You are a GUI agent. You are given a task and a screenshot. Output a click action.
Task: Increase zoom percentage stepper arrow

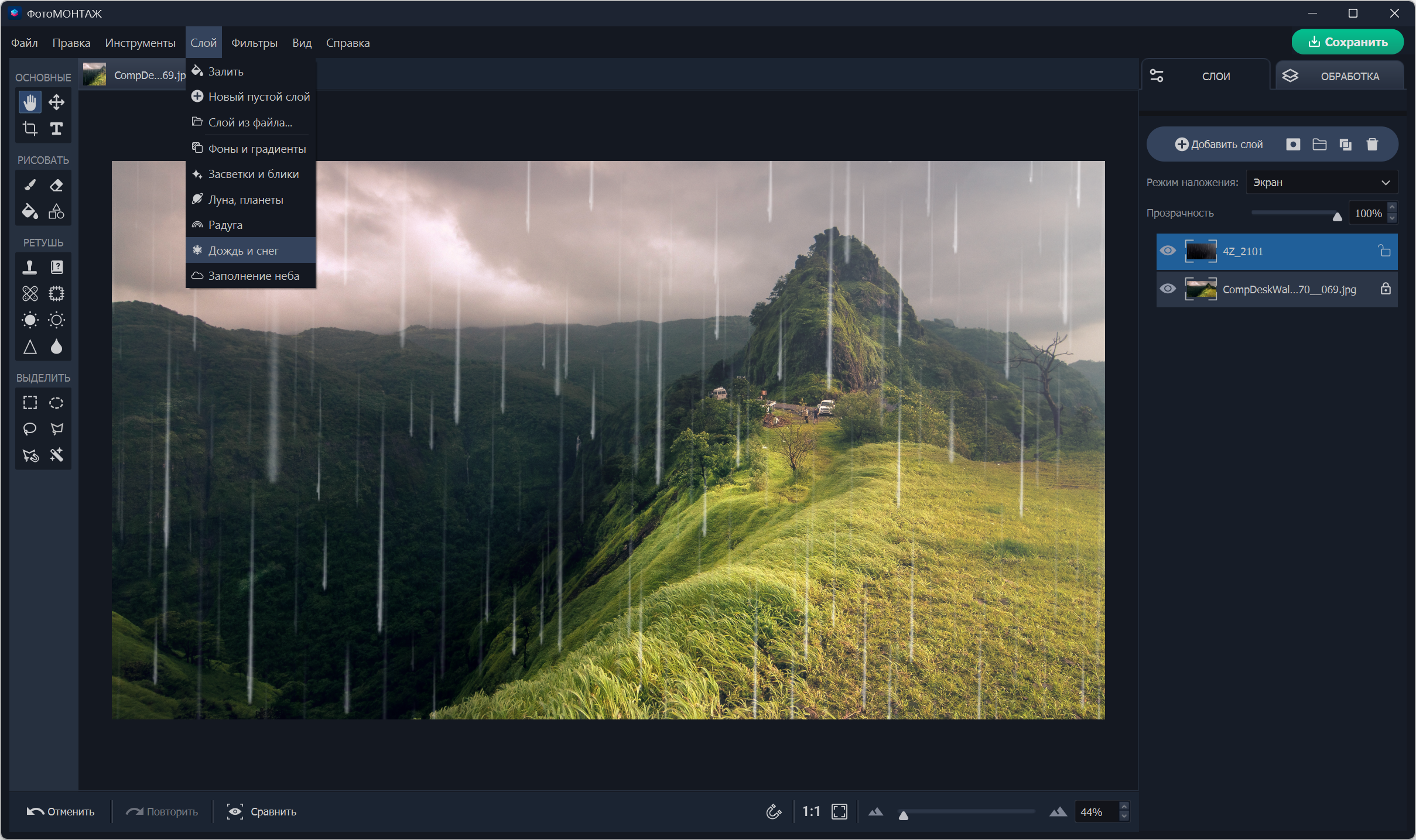[1124, 807]
